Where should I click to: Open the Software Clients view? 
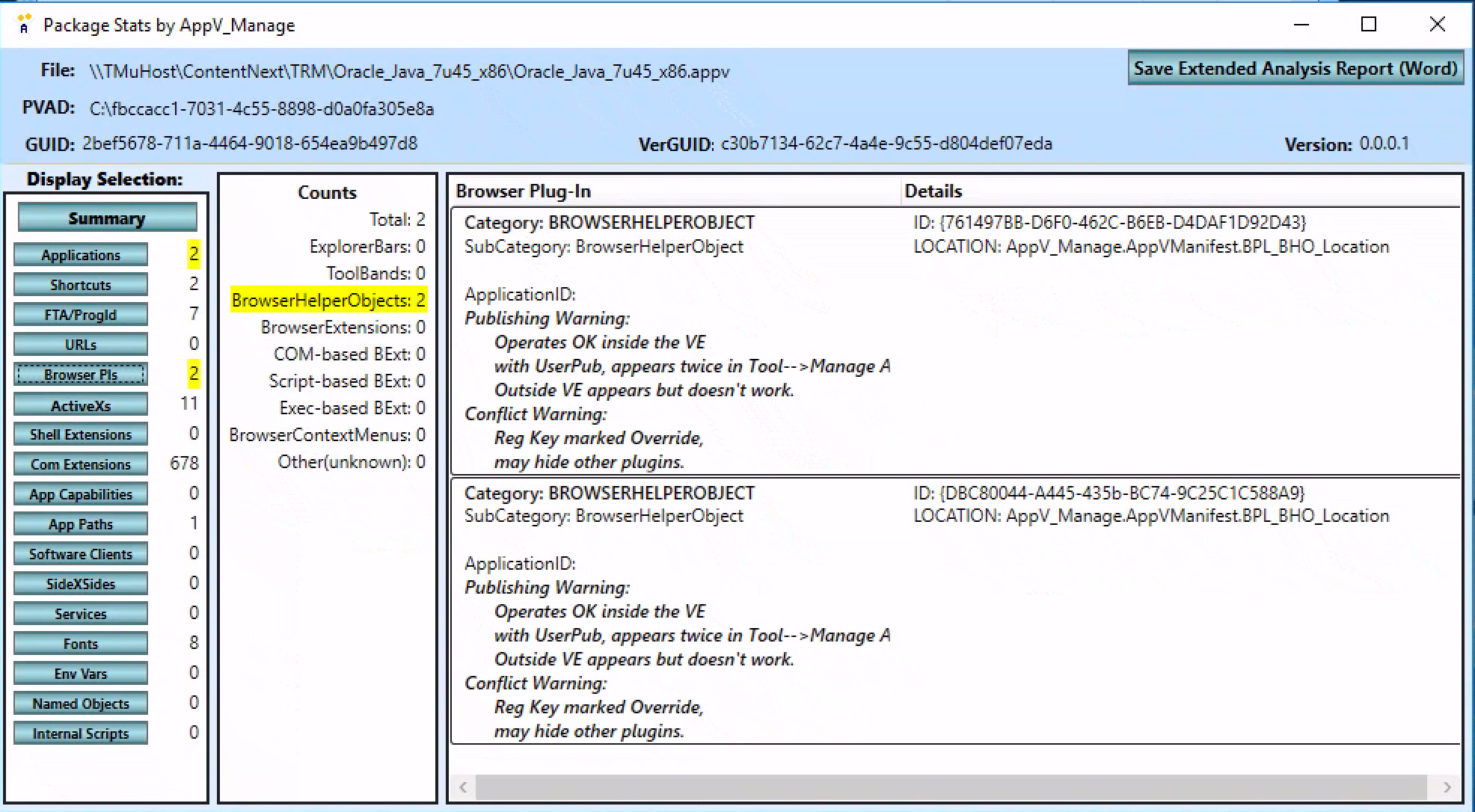pyautogui.click(x=81, y=553)
